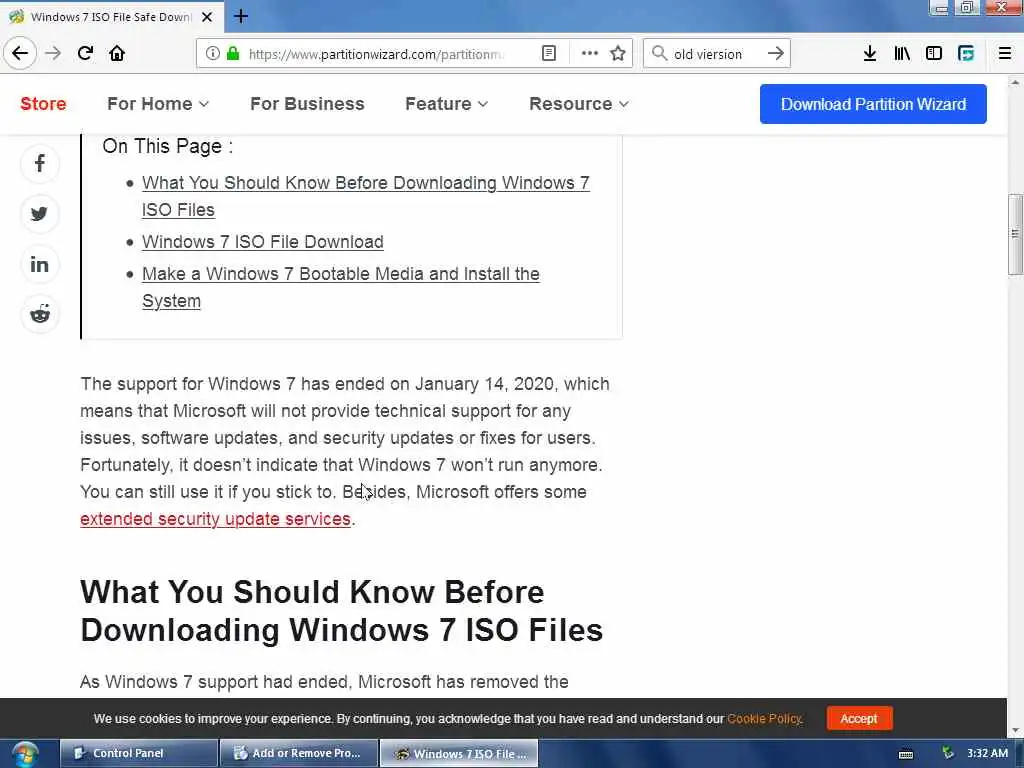1024x768 pixels.
Task: Click the page vertical scrollbar thumb
Action: pyautogui.click(x=1015, y=234)
